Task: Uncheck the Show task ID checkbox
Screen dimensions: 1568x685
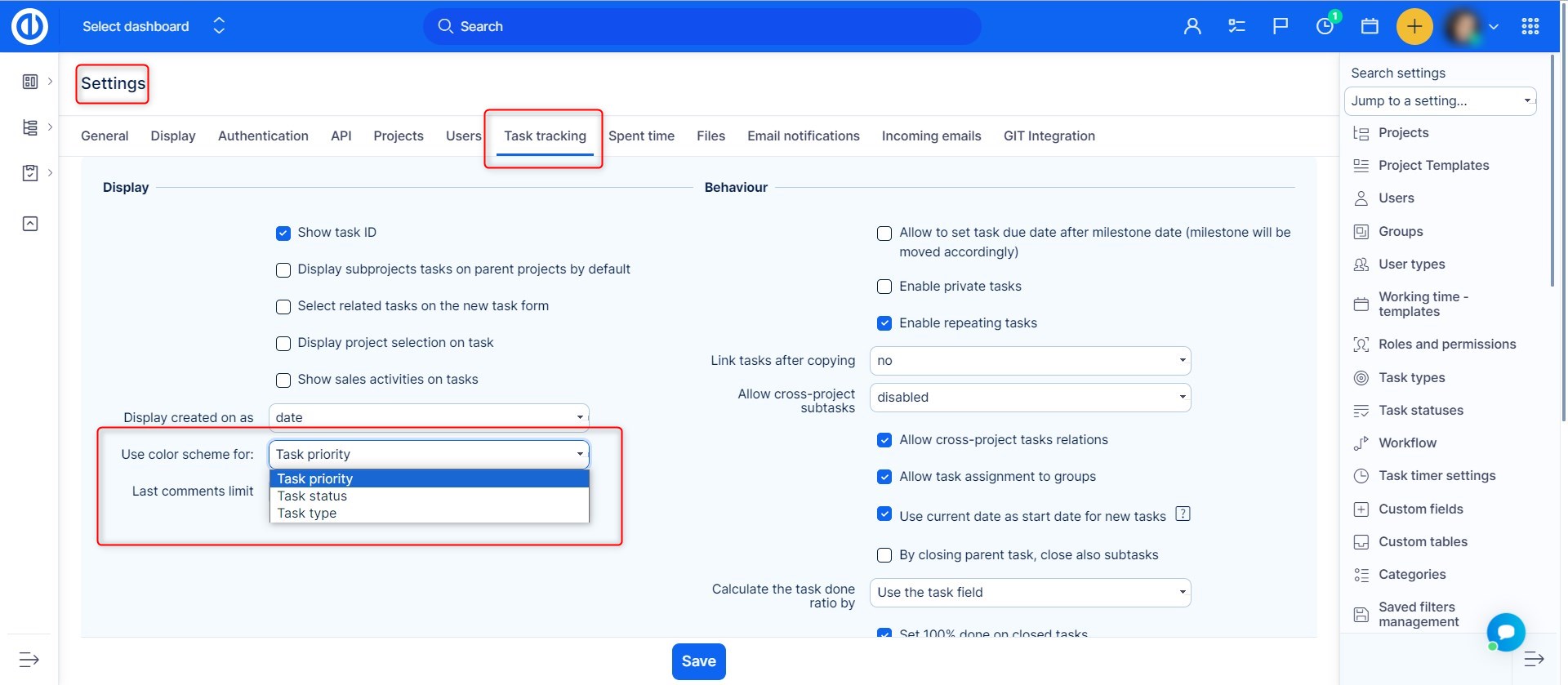Action: point(283,234)
